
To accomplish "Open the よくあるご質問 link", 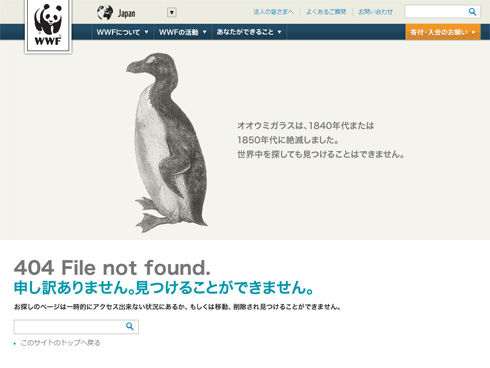I will click(326, 12).
